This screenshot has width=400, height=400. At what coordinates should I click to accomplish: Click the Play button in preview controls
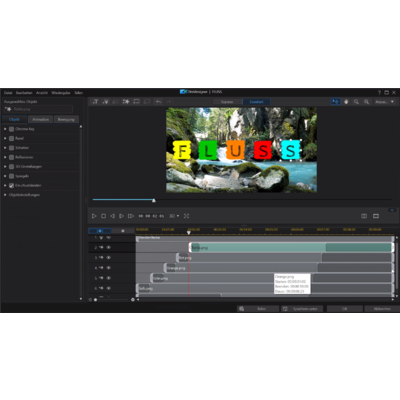(94, 216)
